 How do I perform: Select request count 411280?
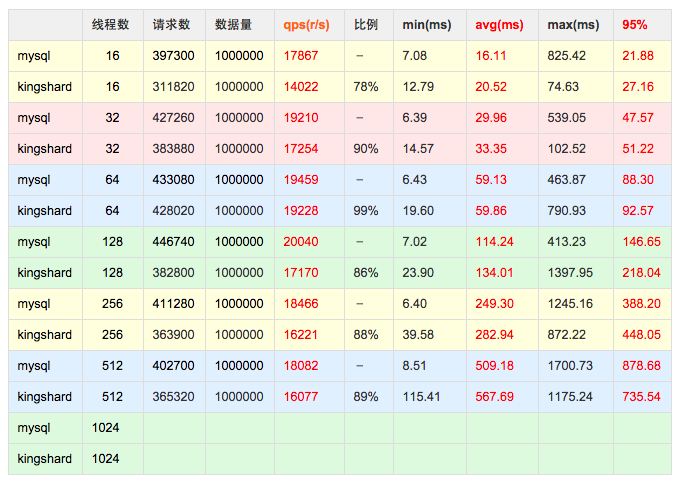173,304
